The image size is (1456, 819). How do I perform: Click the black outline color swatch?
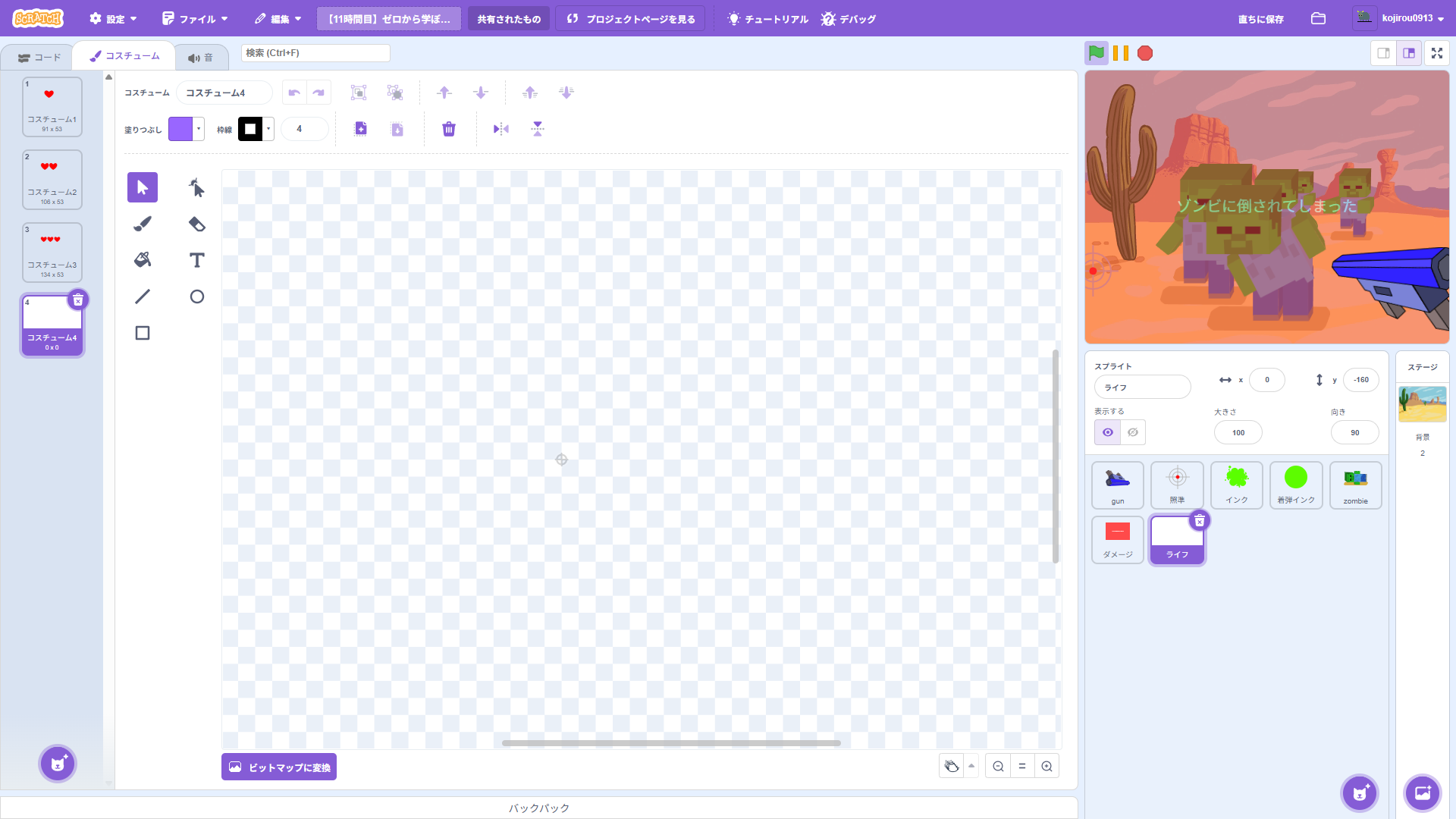[250, 129]
